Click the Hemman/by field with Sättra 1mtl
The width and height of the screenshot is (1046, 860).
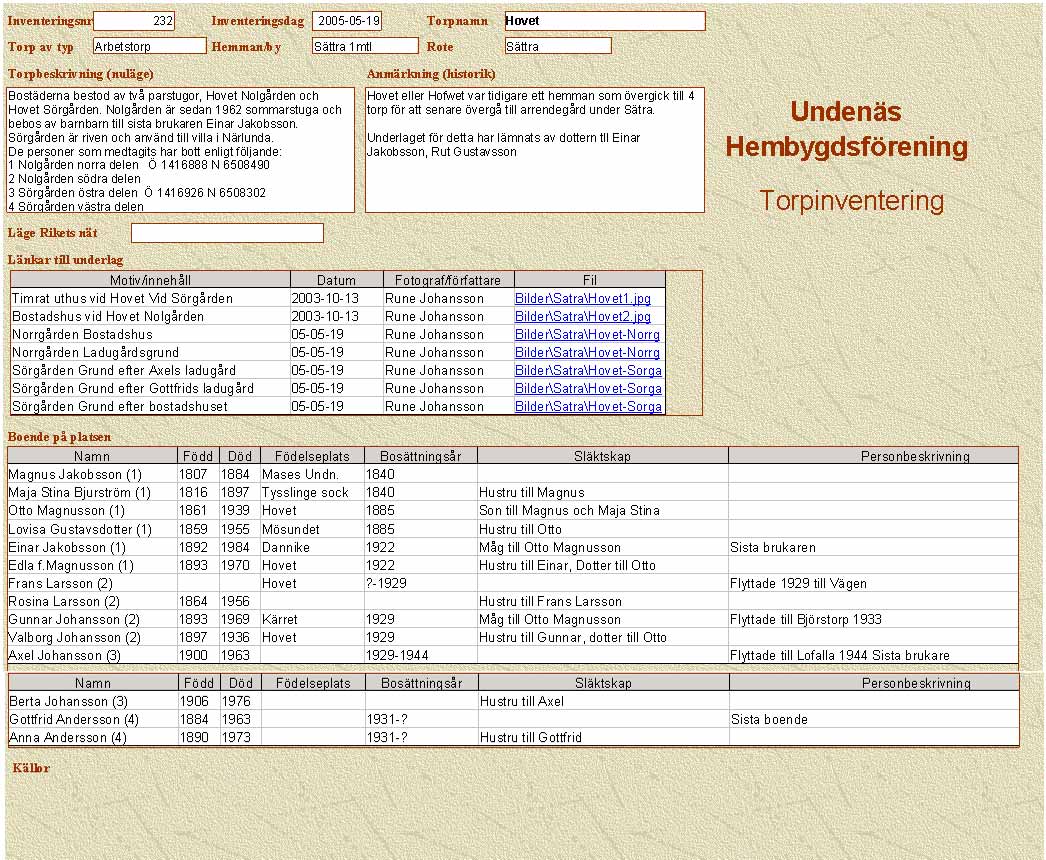(x=364, y=46)
